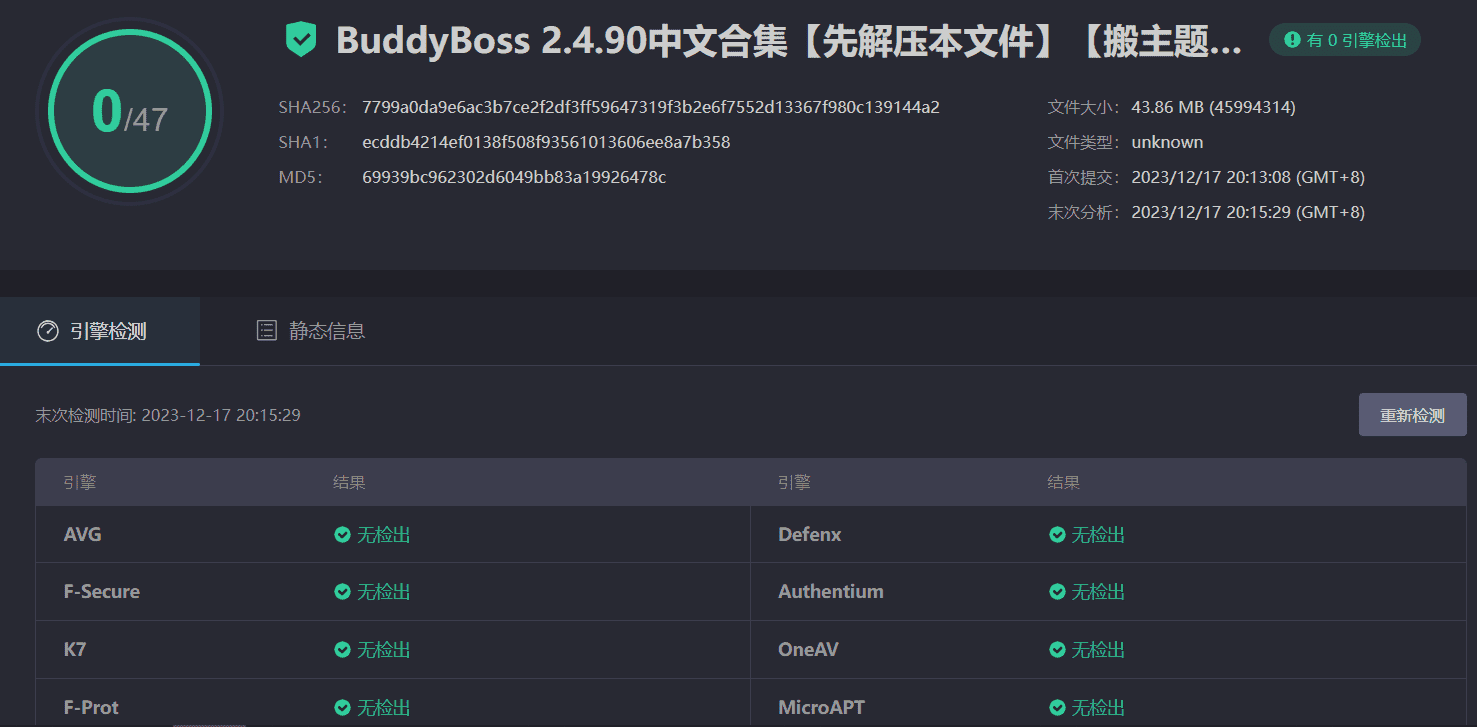Click the MicroAPT engine name
This screenshot has width=1477, height=727.
point(822,708)
